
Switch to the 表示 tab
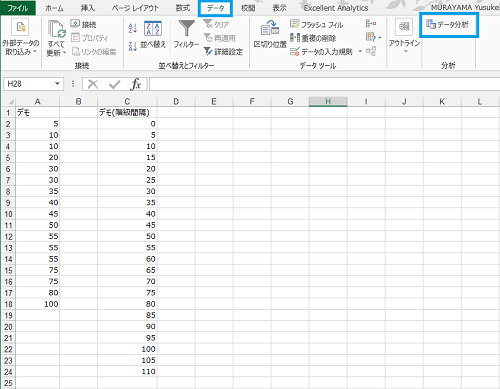pos(279,8)
